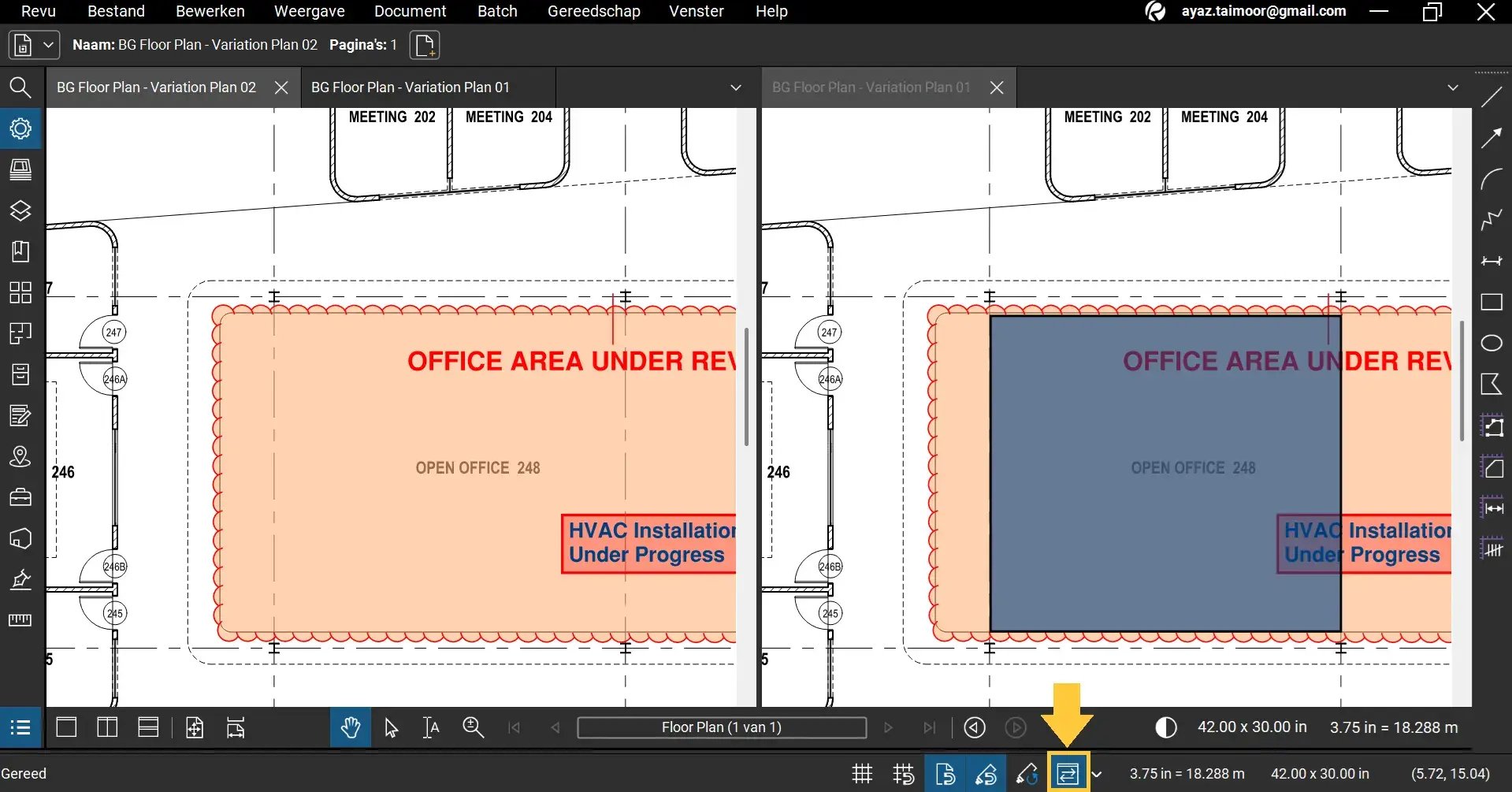Select the Polygon markup tool

point(1492,384)
